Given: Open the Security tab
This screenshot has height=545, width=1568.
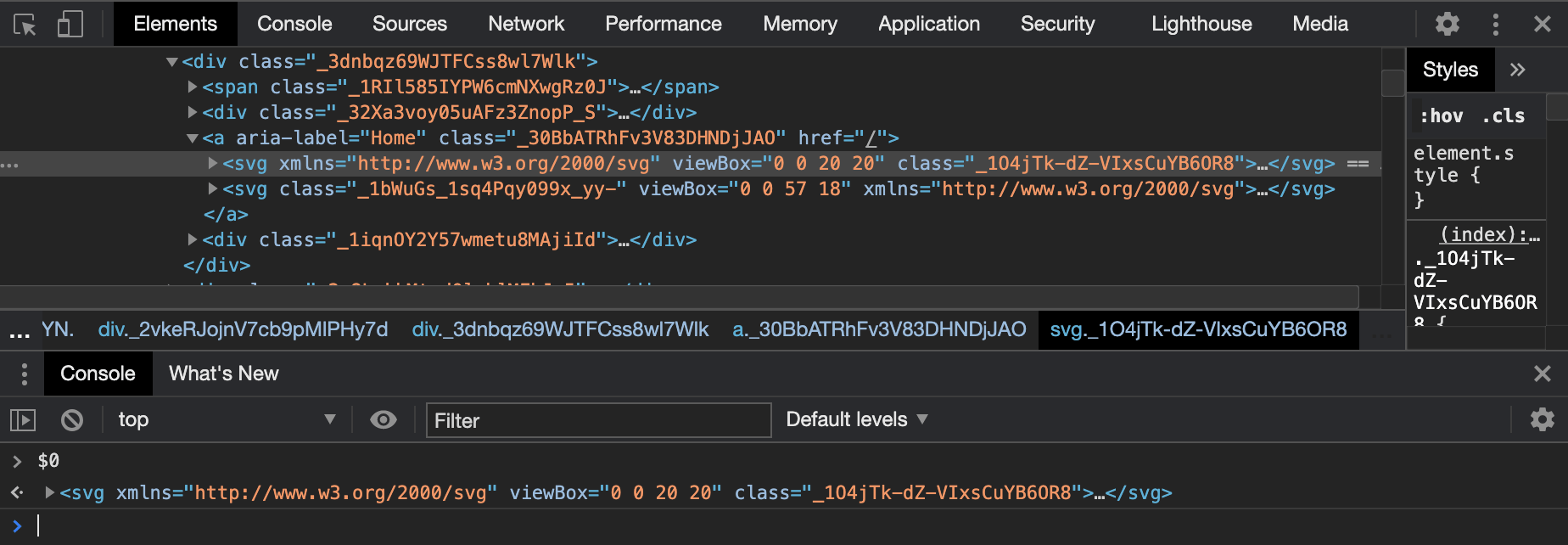Looking at the screenshot, I should (x=1058, y=24).
